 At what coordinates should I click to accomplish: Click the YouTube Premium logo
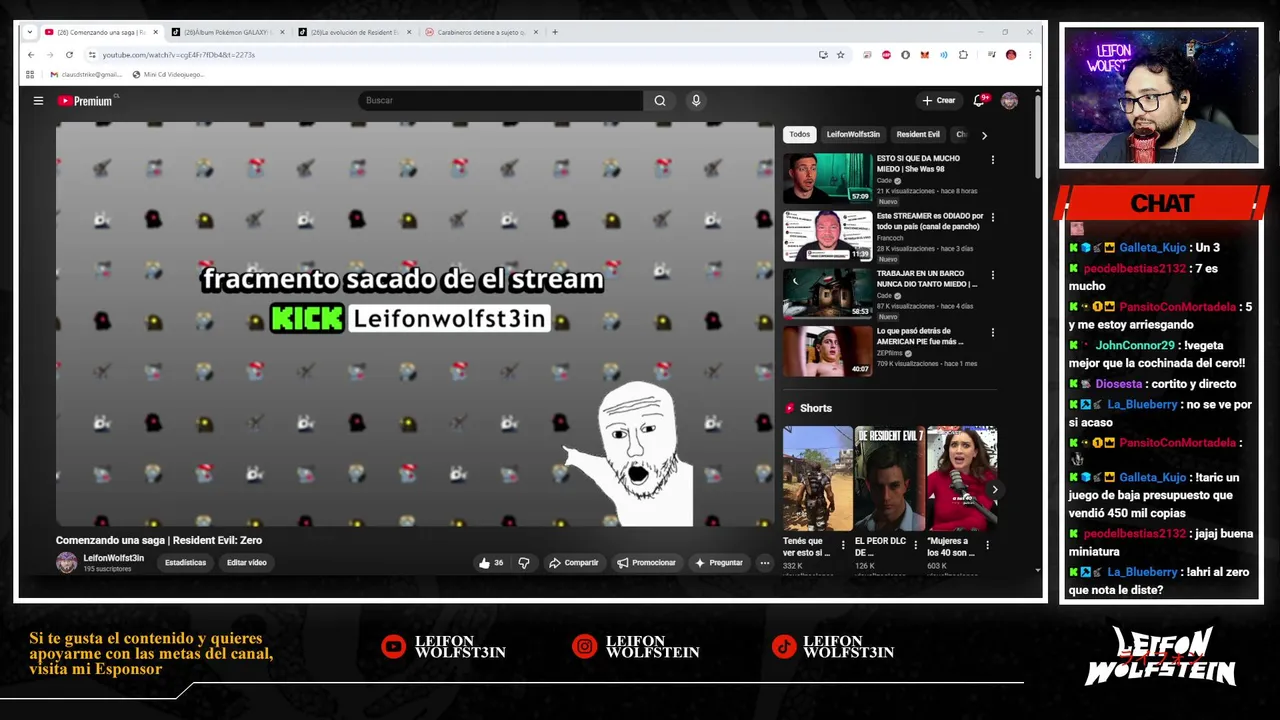(x=87, y=100)
